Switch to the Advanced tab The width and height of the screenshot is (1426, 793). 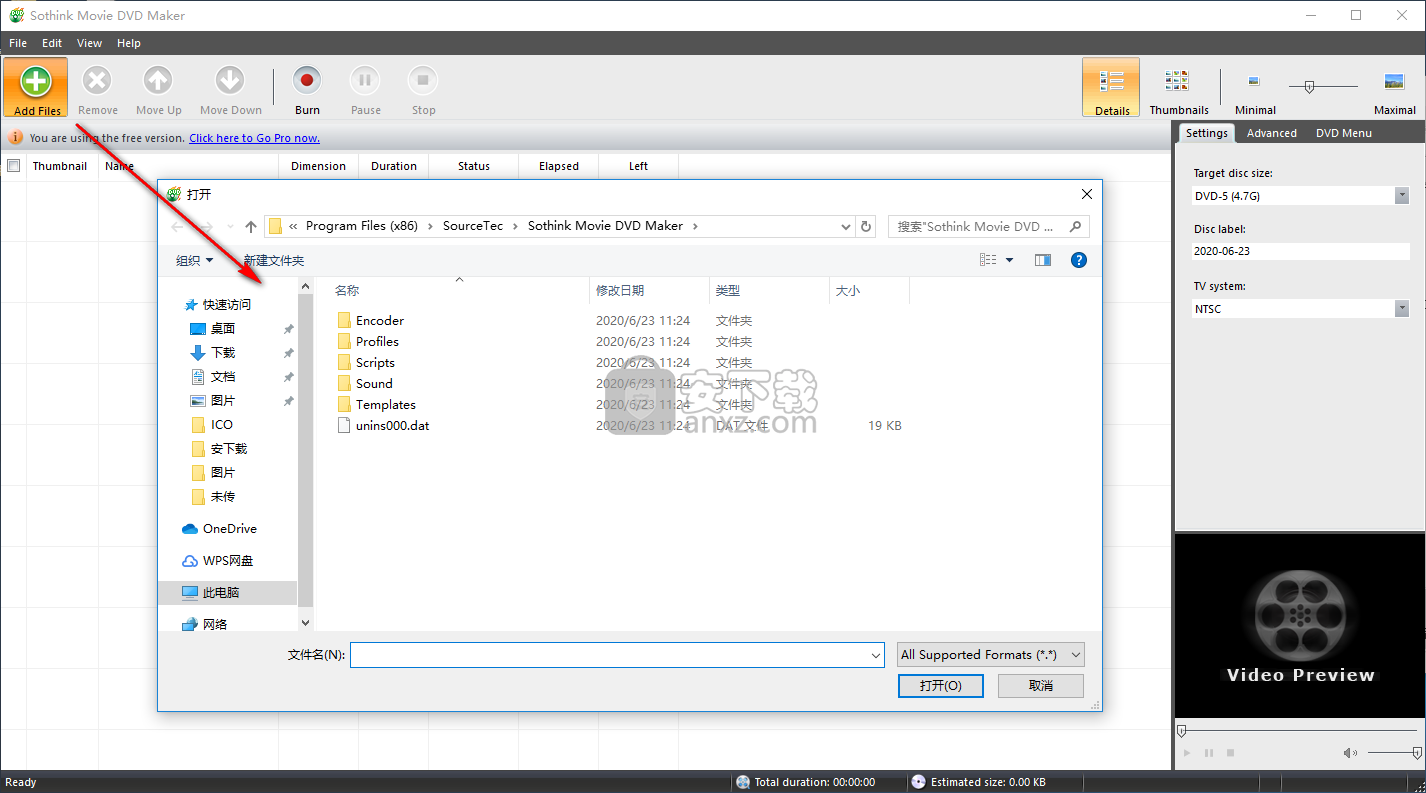pyautogui.click(x=1271, y=133)
